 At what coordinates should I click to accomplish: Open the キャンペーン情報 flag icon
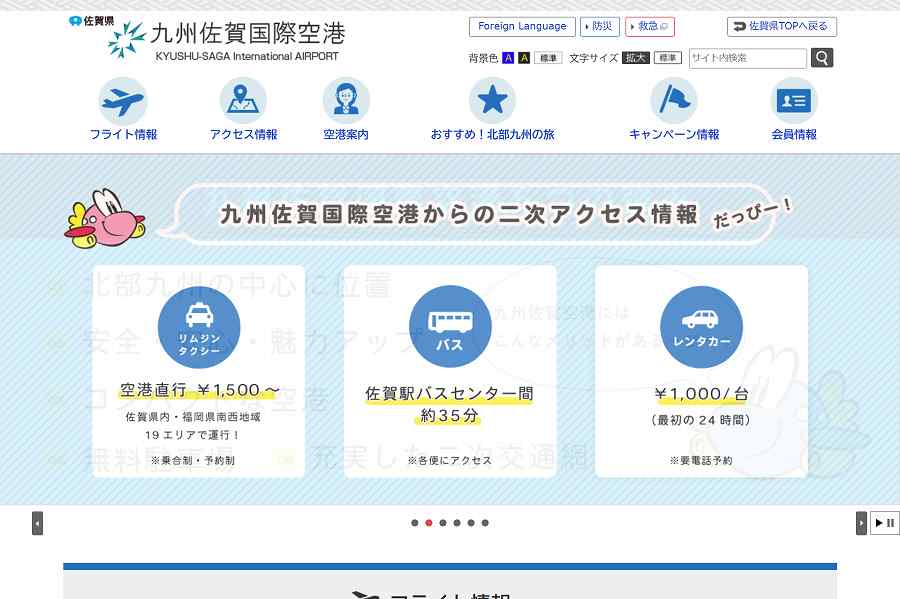point(674,101)
